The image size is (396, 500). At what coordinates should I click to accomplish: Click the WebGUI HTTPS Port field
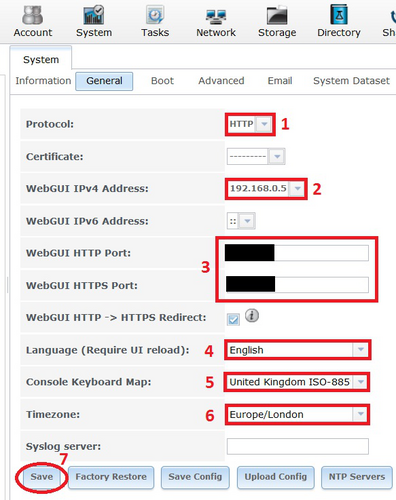tap(297, 285)
